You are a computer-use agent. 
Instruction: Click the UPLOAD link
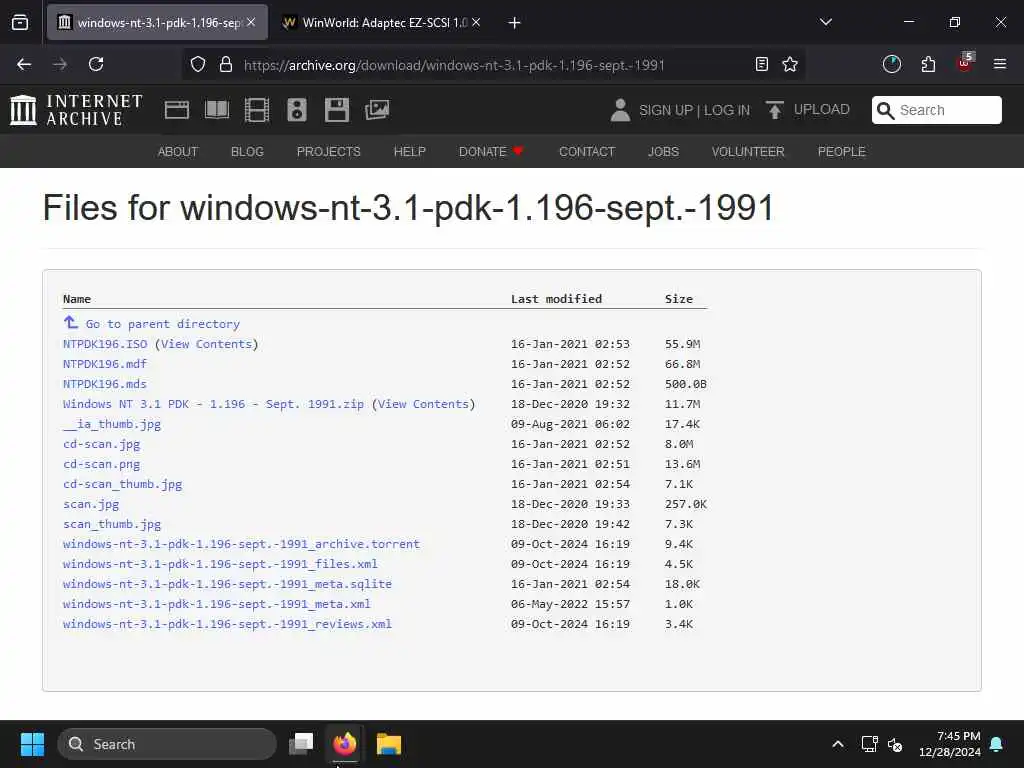coord(822,110)
